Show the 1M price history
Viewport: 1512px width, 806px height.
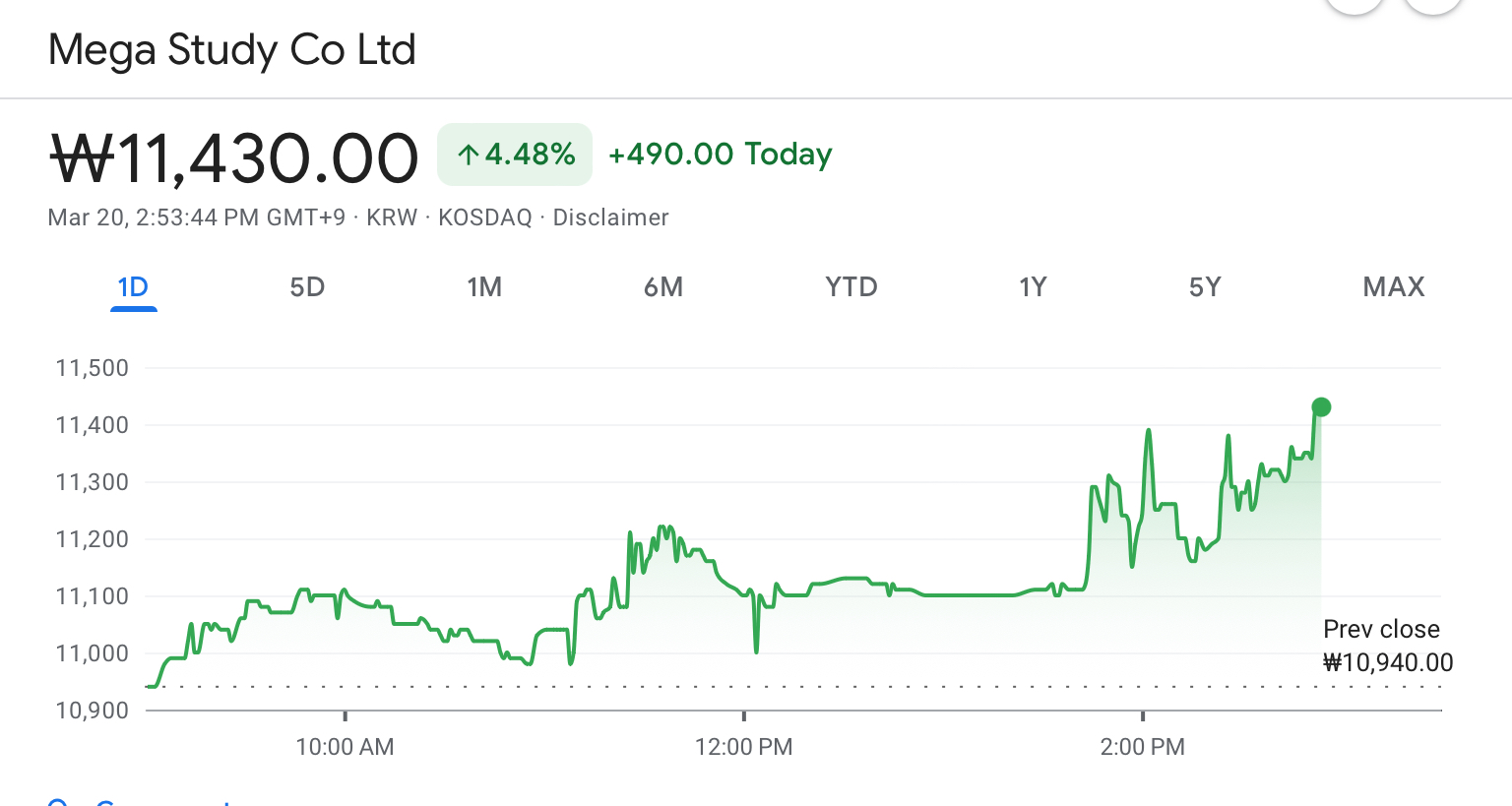click(484, 287)
